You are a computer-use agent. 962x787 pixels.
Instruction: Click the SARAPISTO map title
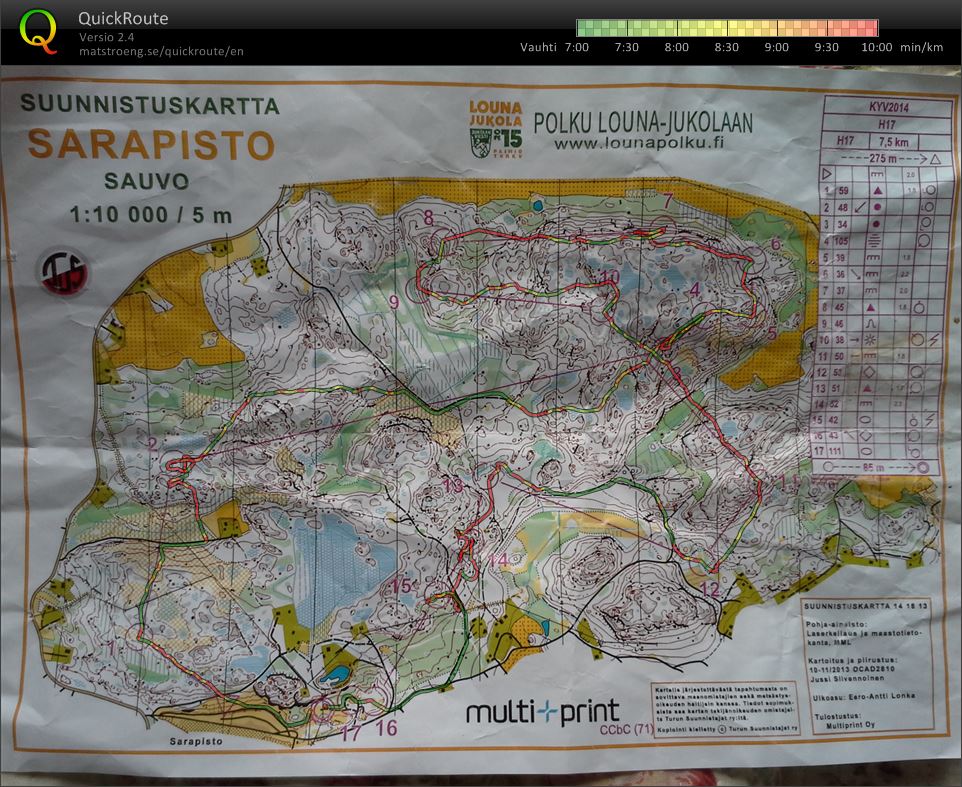tap(150, 145)
